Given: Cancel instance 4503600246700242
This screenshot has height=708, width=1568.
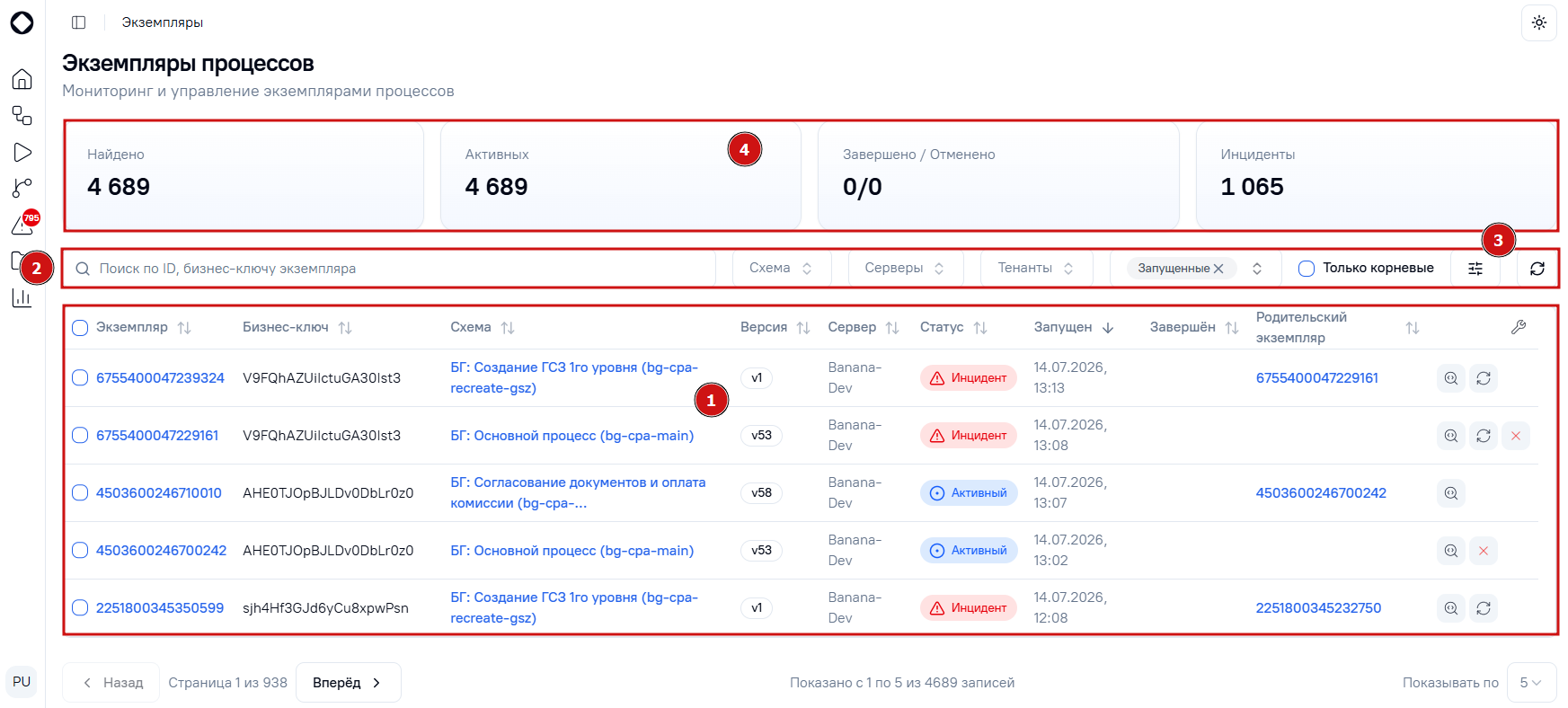Looking at the screenshot, I should point(1484,551).
